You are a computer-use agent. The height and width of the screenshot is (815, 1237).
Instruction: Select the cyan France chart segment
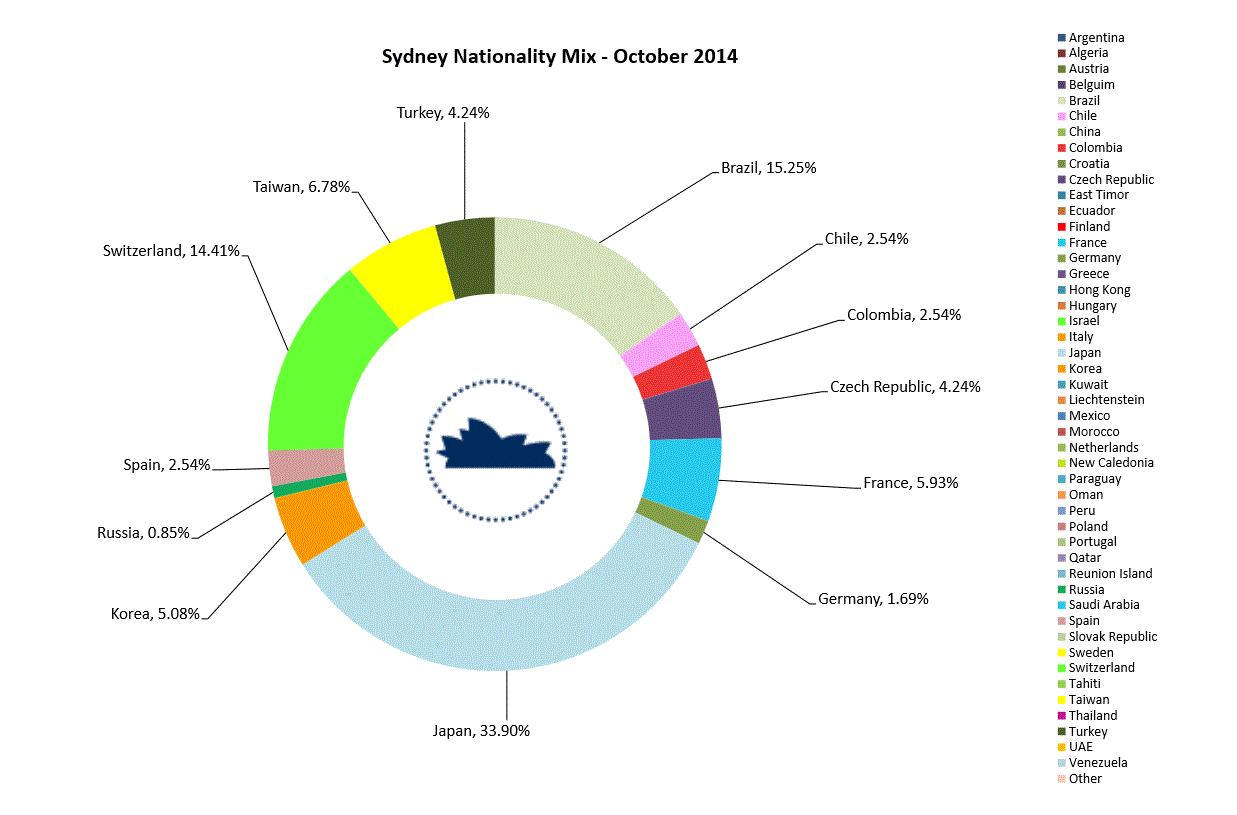[683, 475]
